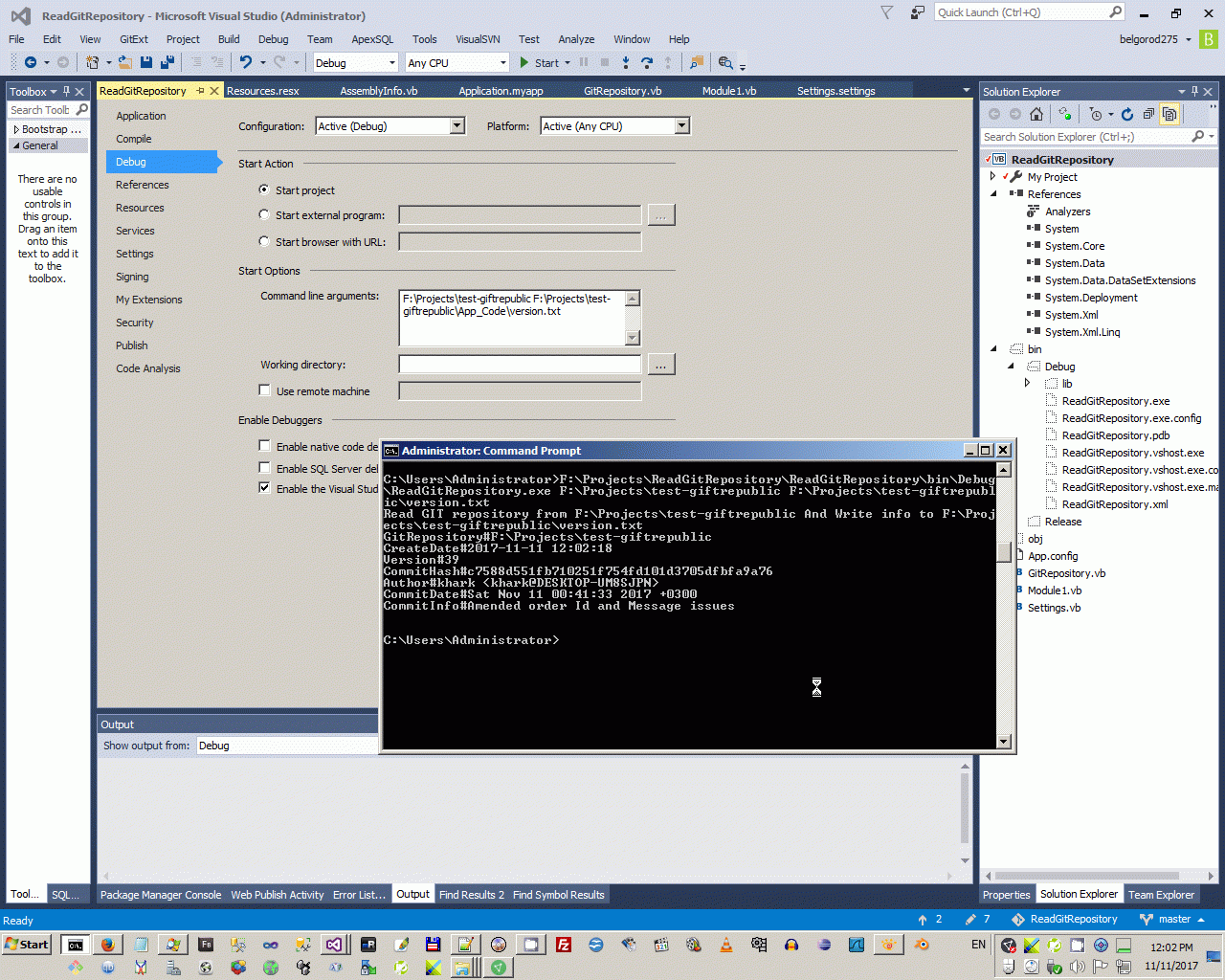Viewport: 1225px width, 980px height.
Task: Click VLC cone icon in the taskbar
Action: (726, 945)
